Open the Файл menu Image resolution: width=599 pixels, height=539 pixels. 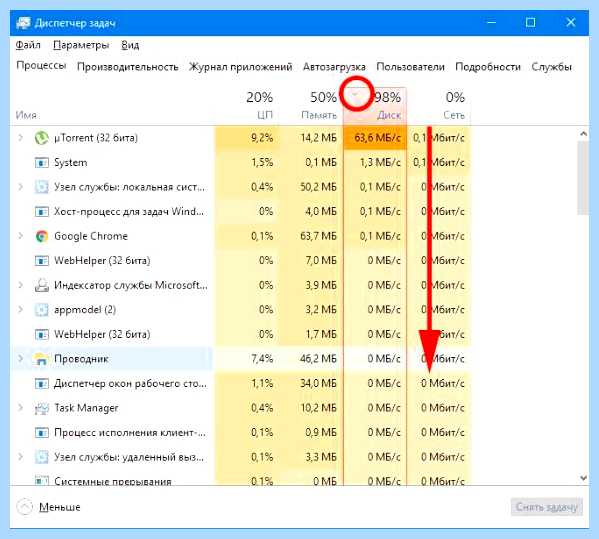28,45
